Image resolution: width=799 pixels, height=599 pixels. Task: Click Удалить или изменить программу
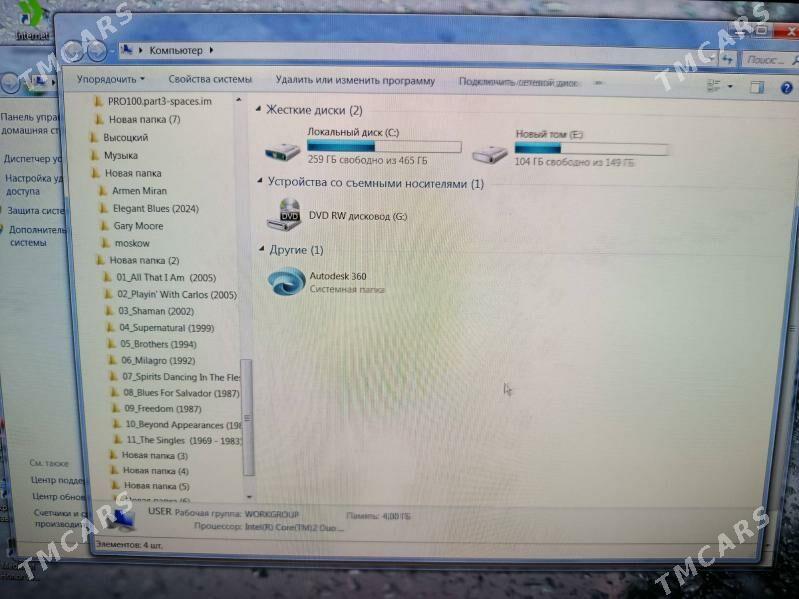tap(355, 81)
